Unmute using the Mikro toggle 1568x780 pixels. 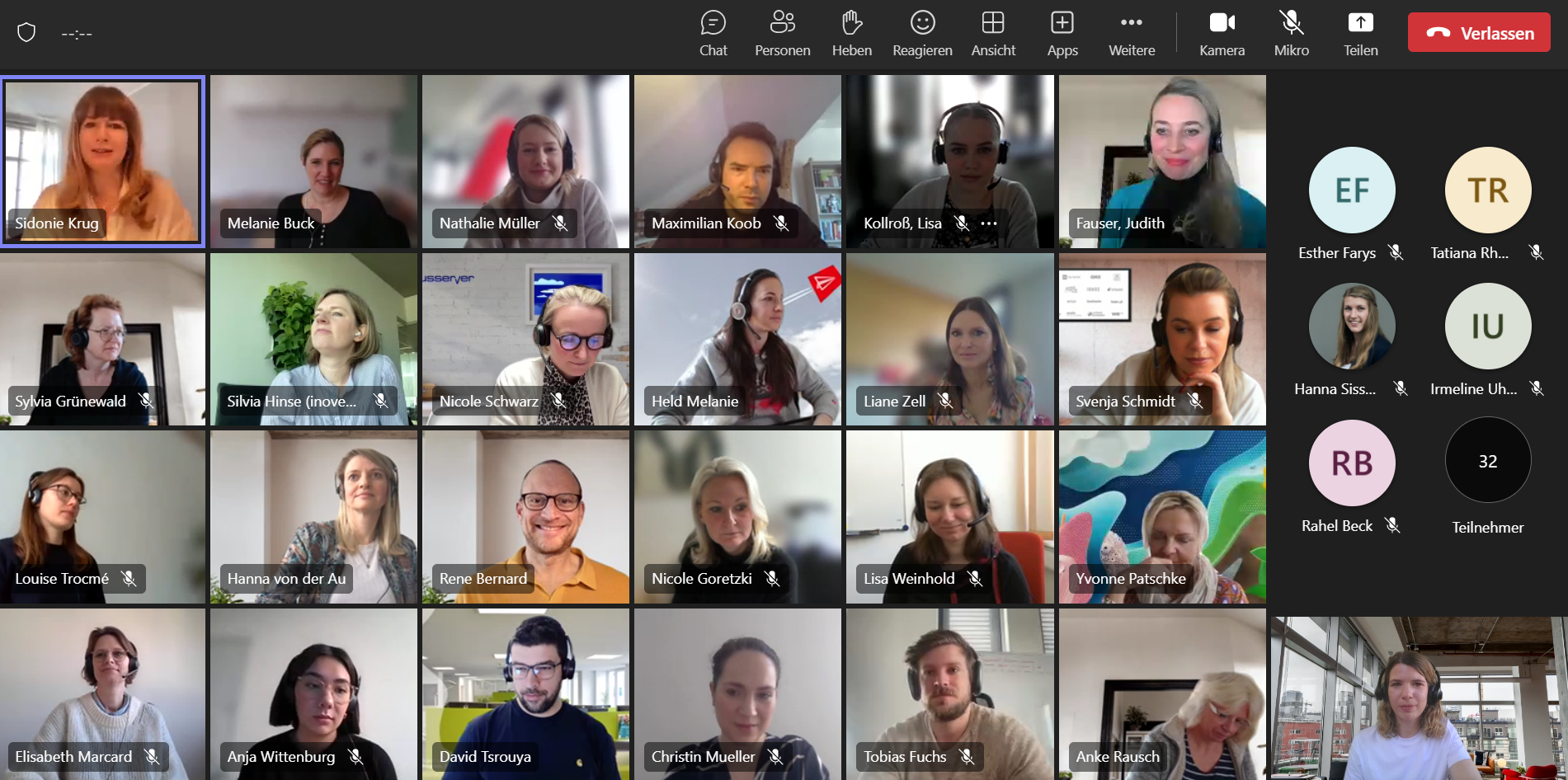1291,34
